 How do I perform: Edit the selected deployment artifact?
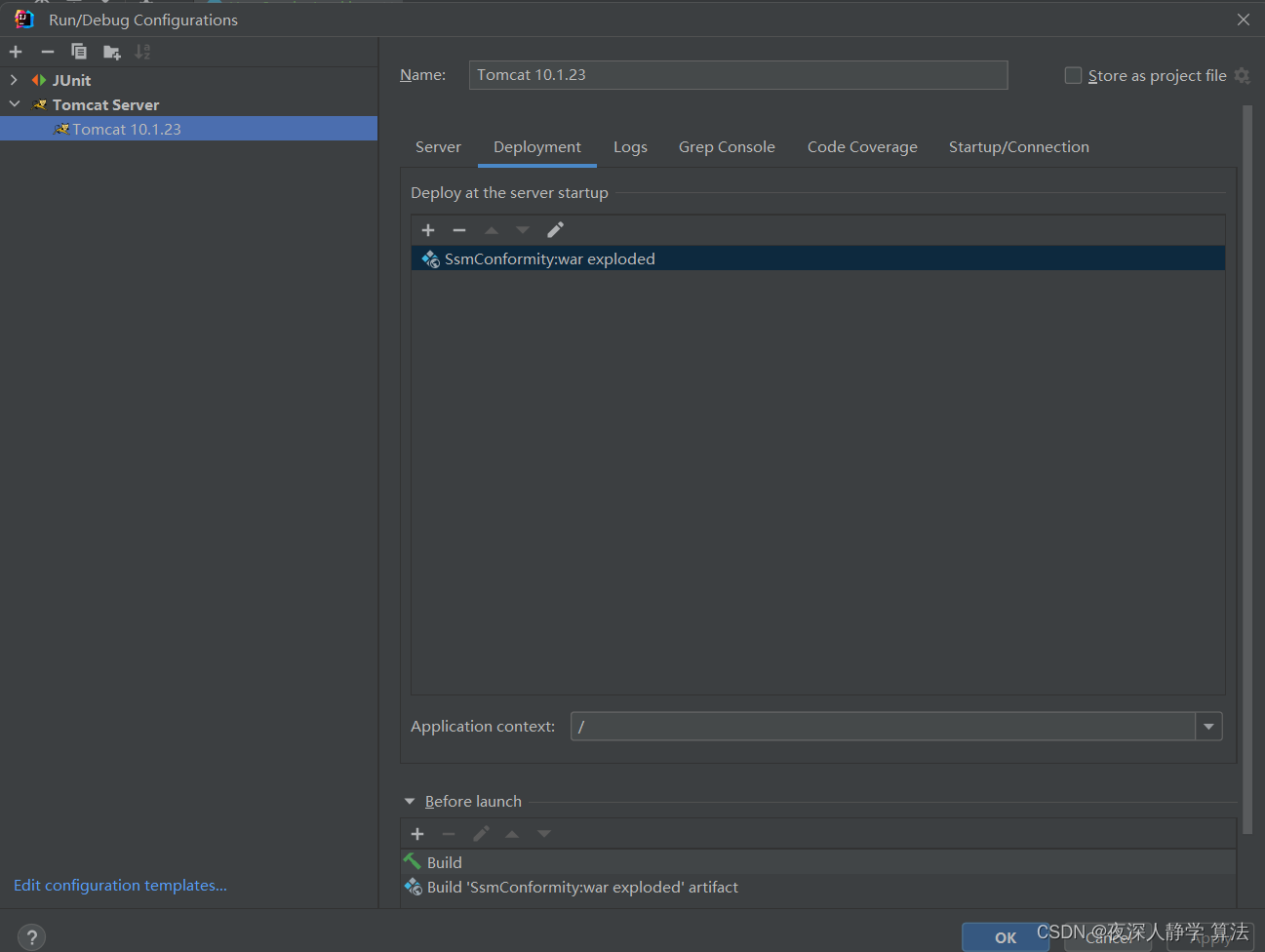[555, 230]
